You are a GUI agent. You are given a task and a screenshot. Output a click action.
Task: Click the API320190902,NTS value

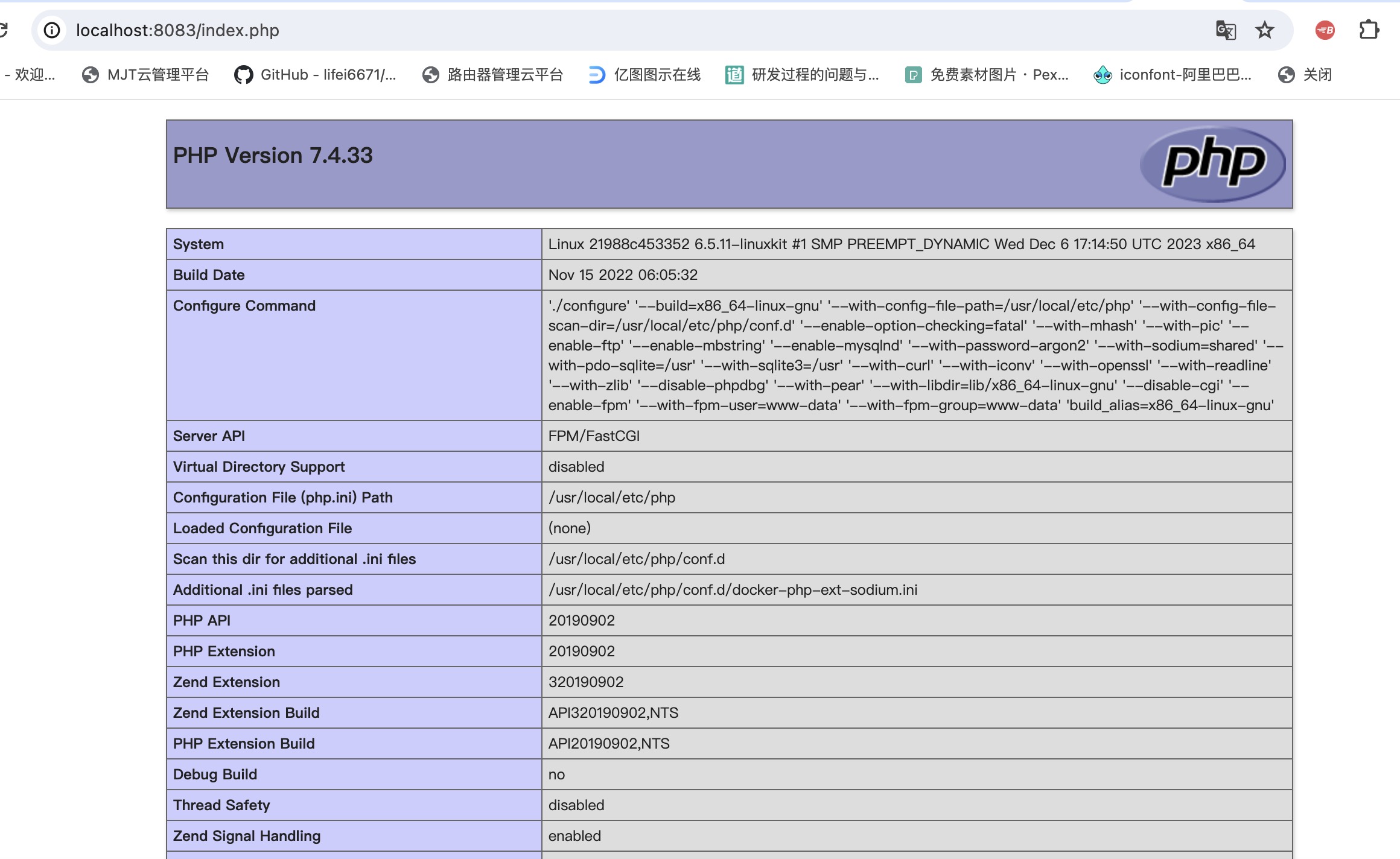(x=613, y=713)
